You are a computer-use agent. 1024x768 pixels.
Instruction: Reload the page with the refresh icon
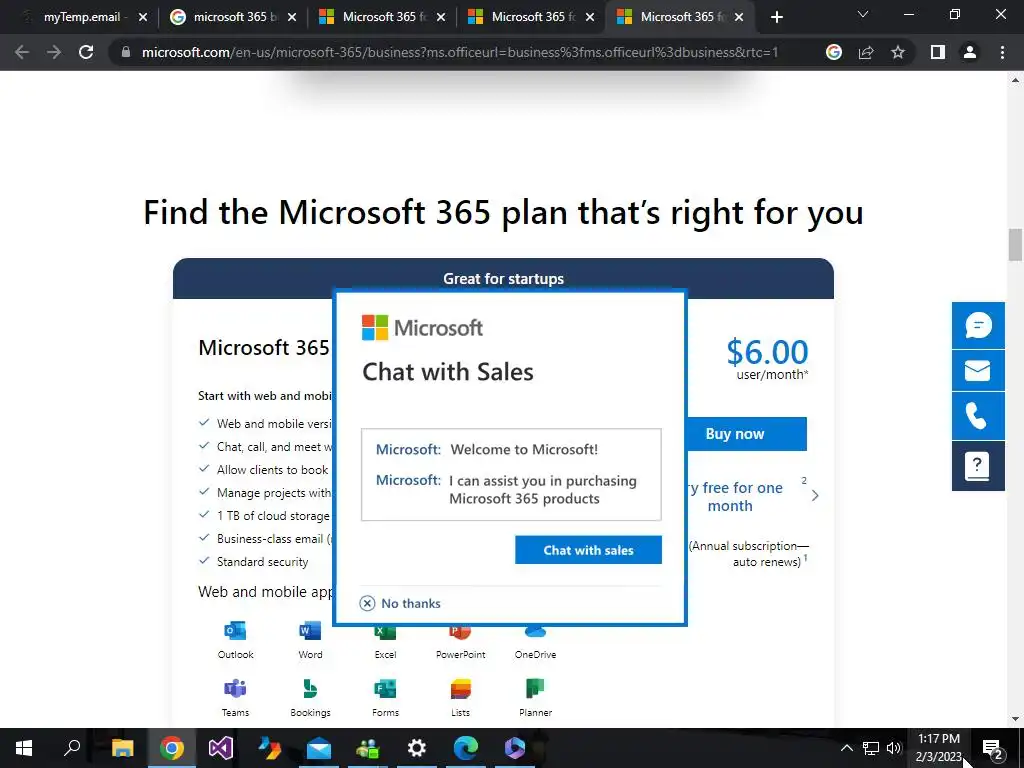(x=86, y=52)
